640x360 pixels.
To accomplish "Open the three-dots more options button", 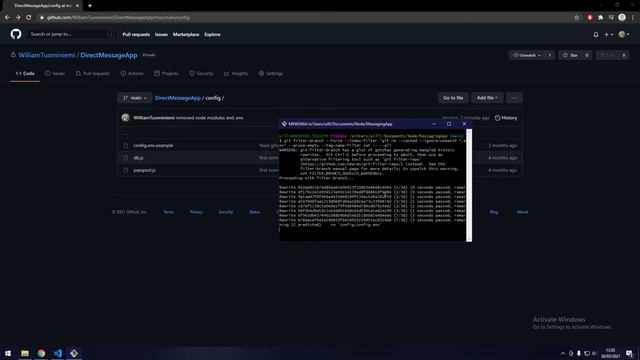I will click(514, 98).
